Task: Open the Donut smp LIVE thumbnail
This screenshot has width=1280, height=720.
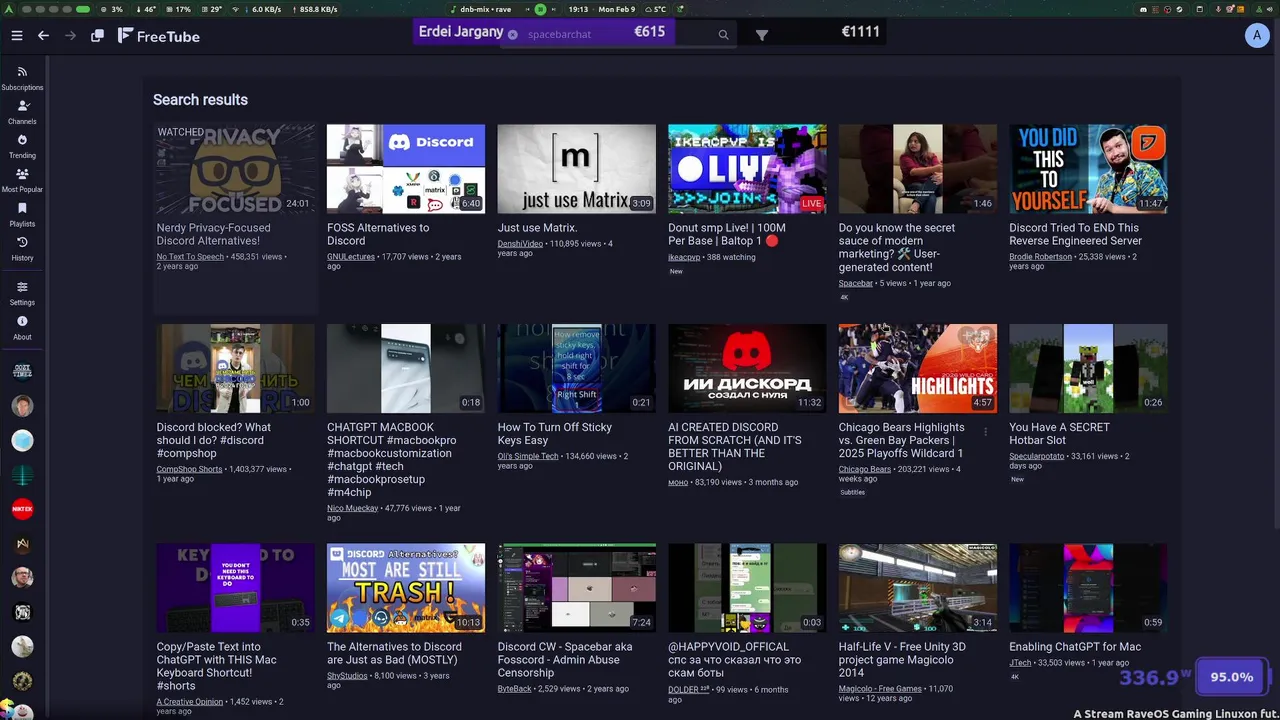Action: (747, 169)
